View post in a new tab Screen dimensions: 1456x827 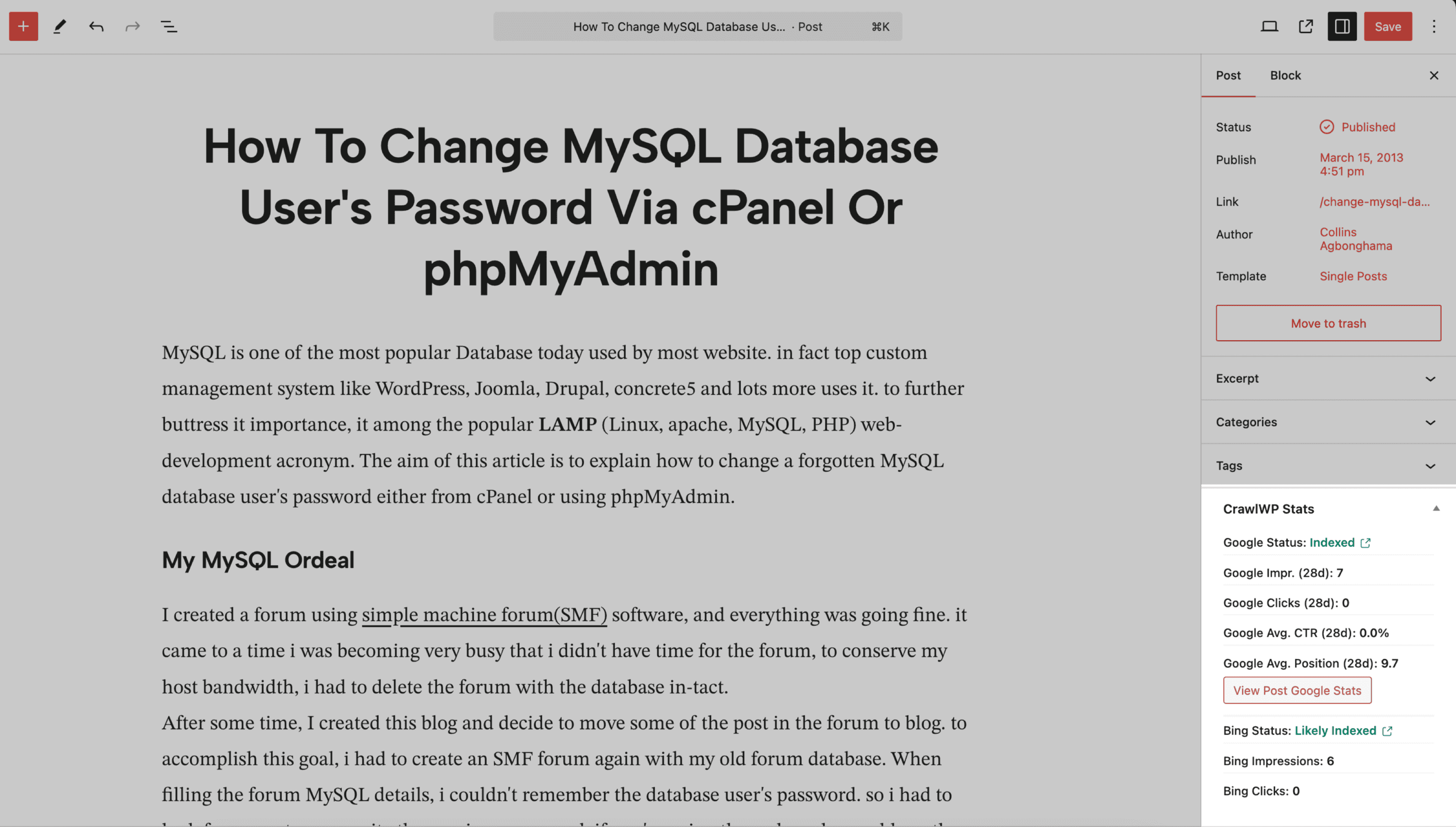click(1305, 26)
